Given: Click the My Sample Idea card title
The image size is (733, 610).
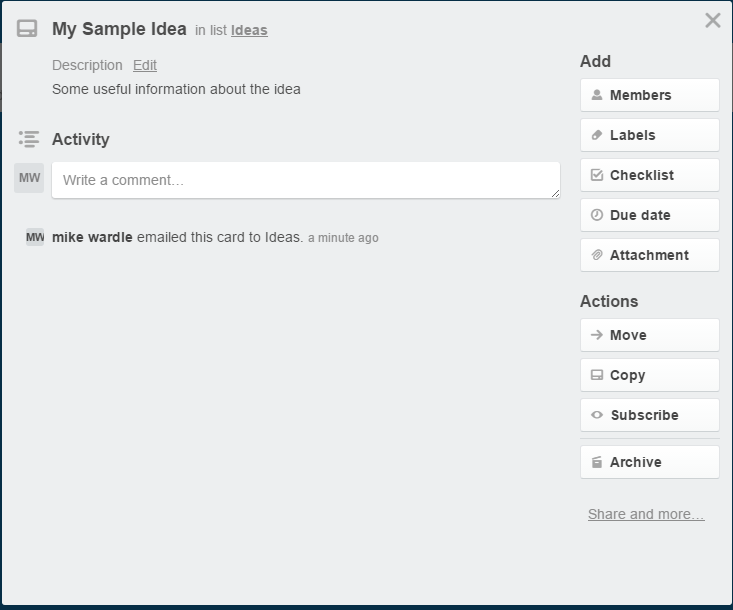Looking at the screenshot, I should pyautogui.click(x=119, y=29).
